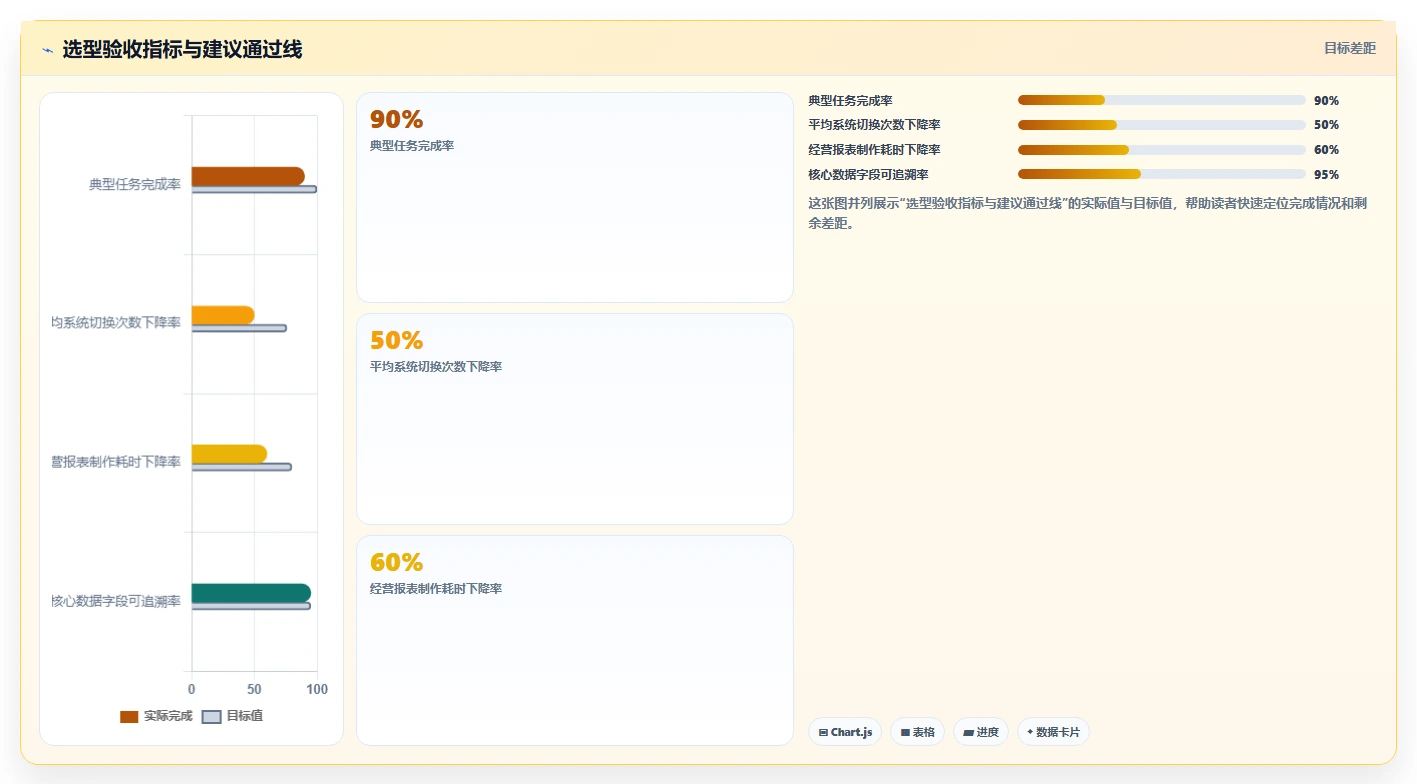The width and height of the screenshot is (1417, 784).
Task: Click the header title 选型验收指标与建议通过线
Action: pyautogui.click(x=182, y=49)
